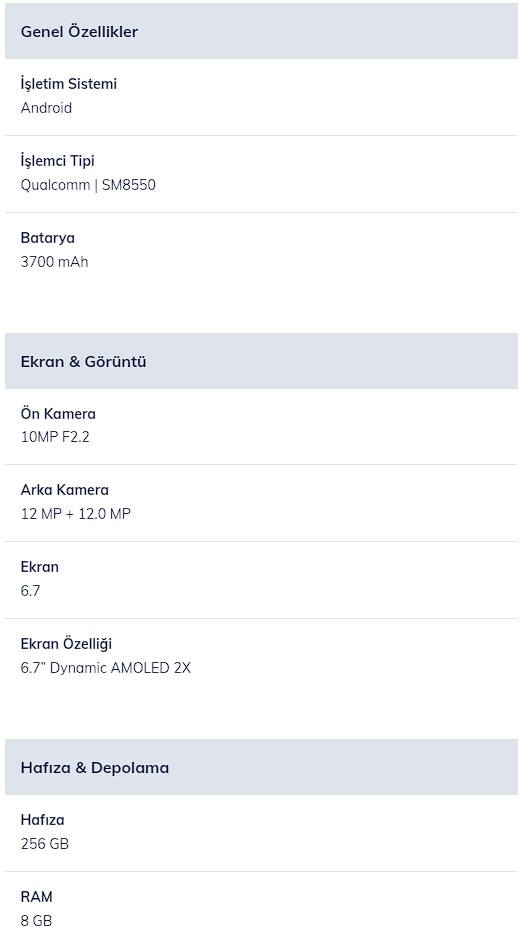The height and width of the screenshot is (933, 524).
Task: Select the Genel Özellikler section header
Action: tap(261, 31)
